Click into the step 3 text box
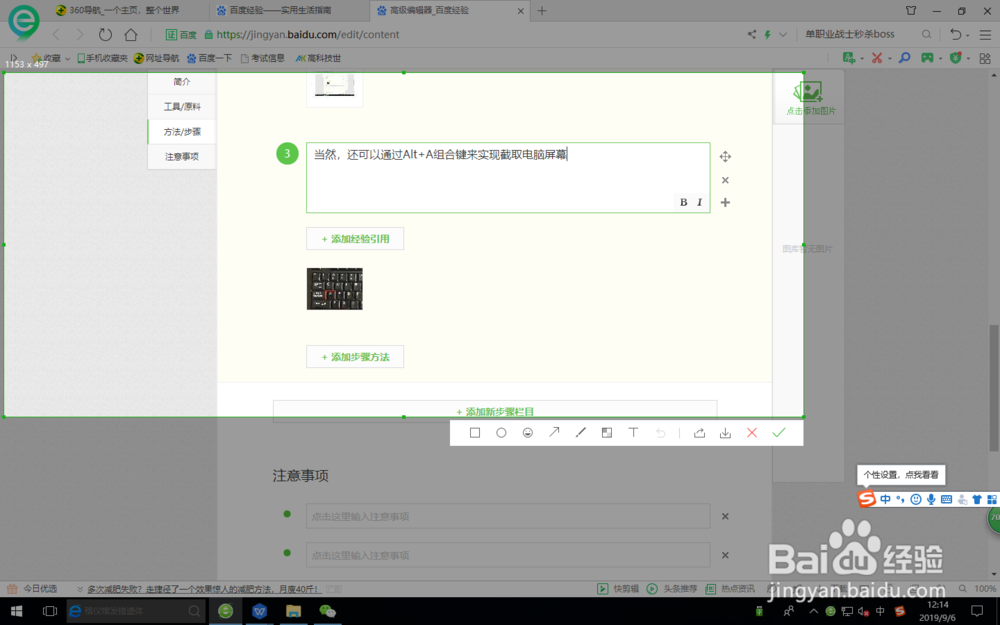 [508, 177]
